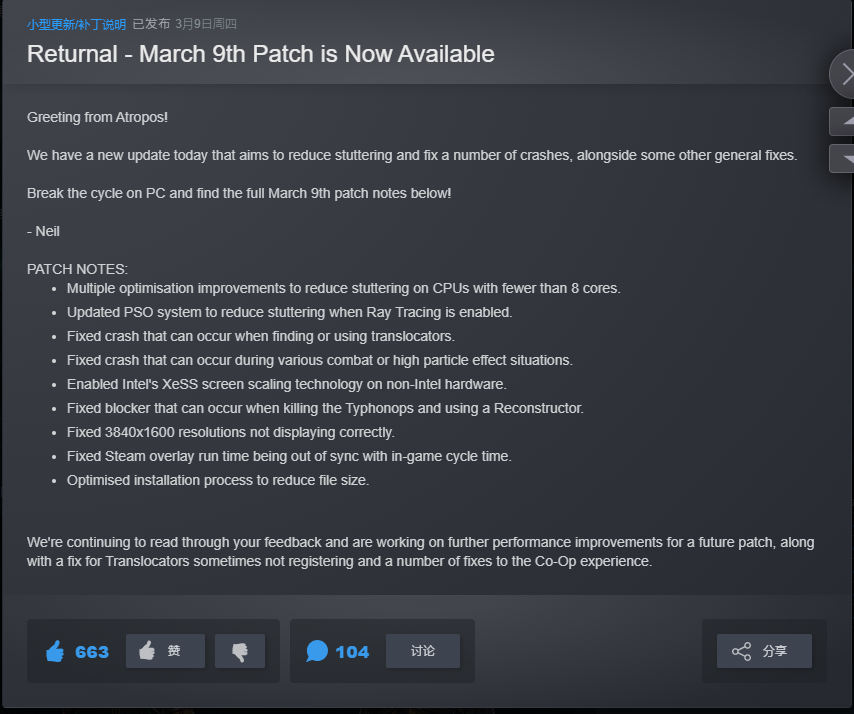Click the 已发布 3月9日周四 publish date
Viewport: 854px width, 714px height.
tap(185, 24)
